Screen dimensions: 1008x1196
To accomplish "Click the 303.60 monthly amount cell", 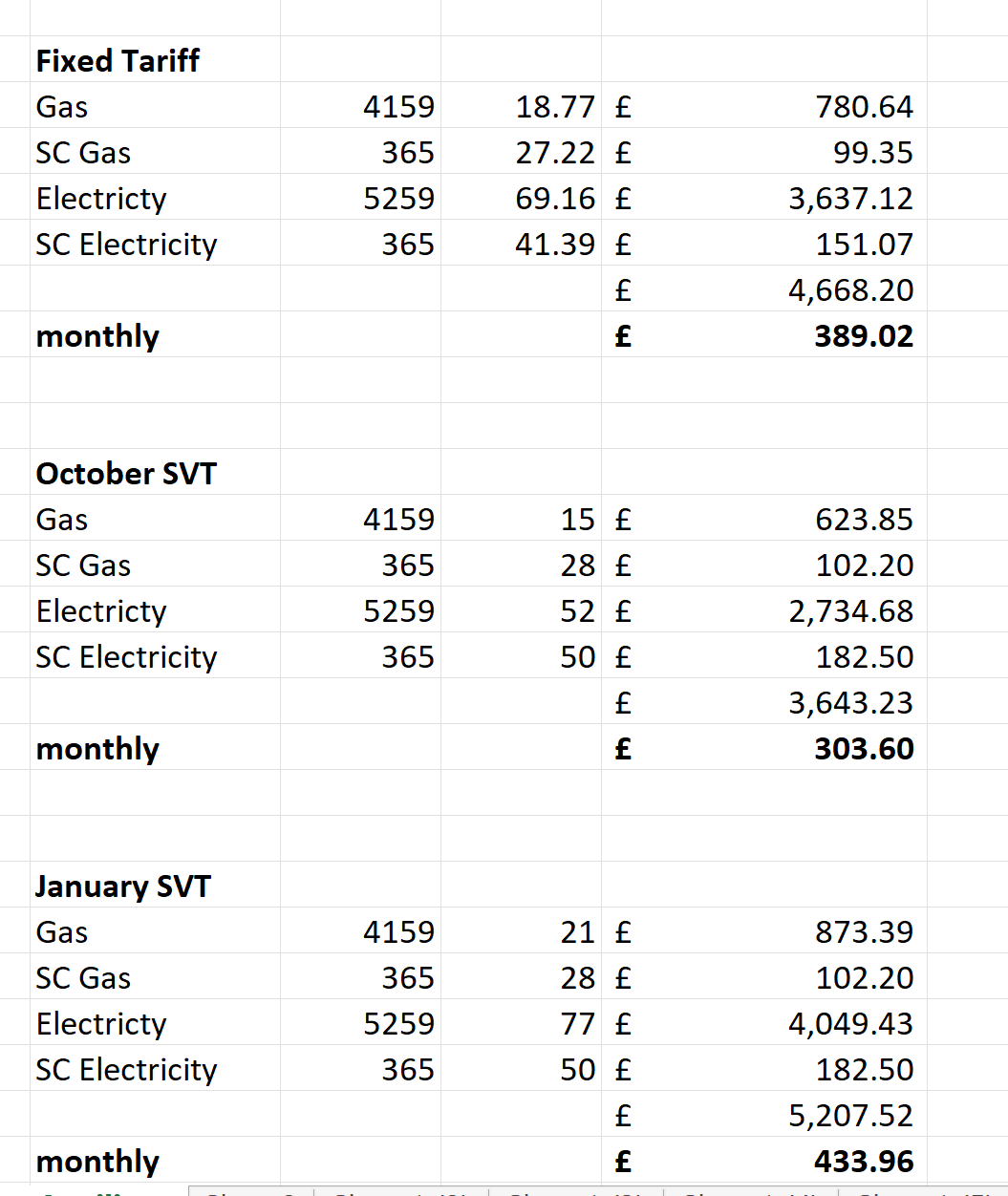I will [x=864, y=749].
